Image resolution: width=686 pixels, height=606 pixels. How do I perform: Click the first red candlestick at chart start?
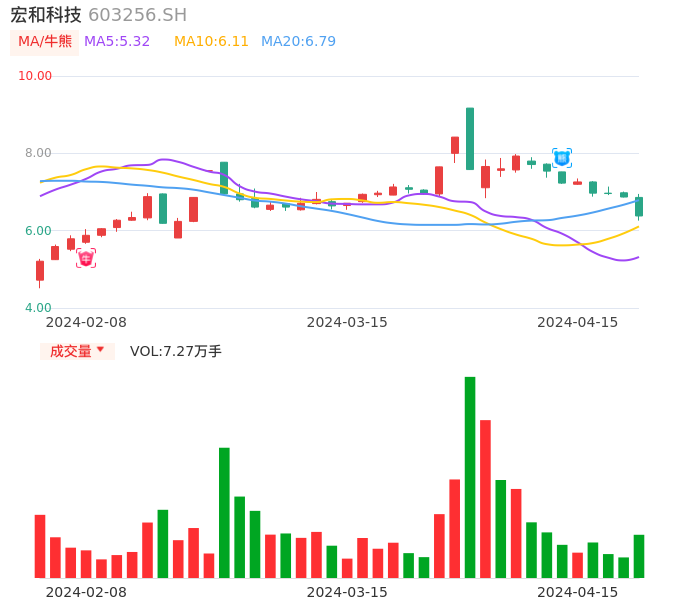point(40,270)
